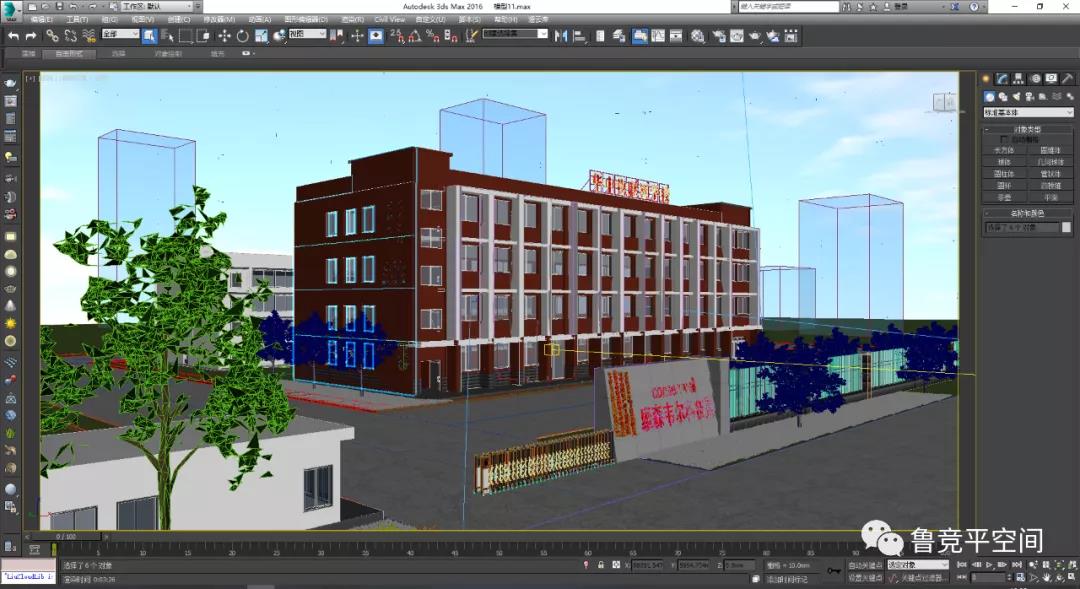Click the object color swatch
The image size is (1080, 589).
coord(1064,228)
